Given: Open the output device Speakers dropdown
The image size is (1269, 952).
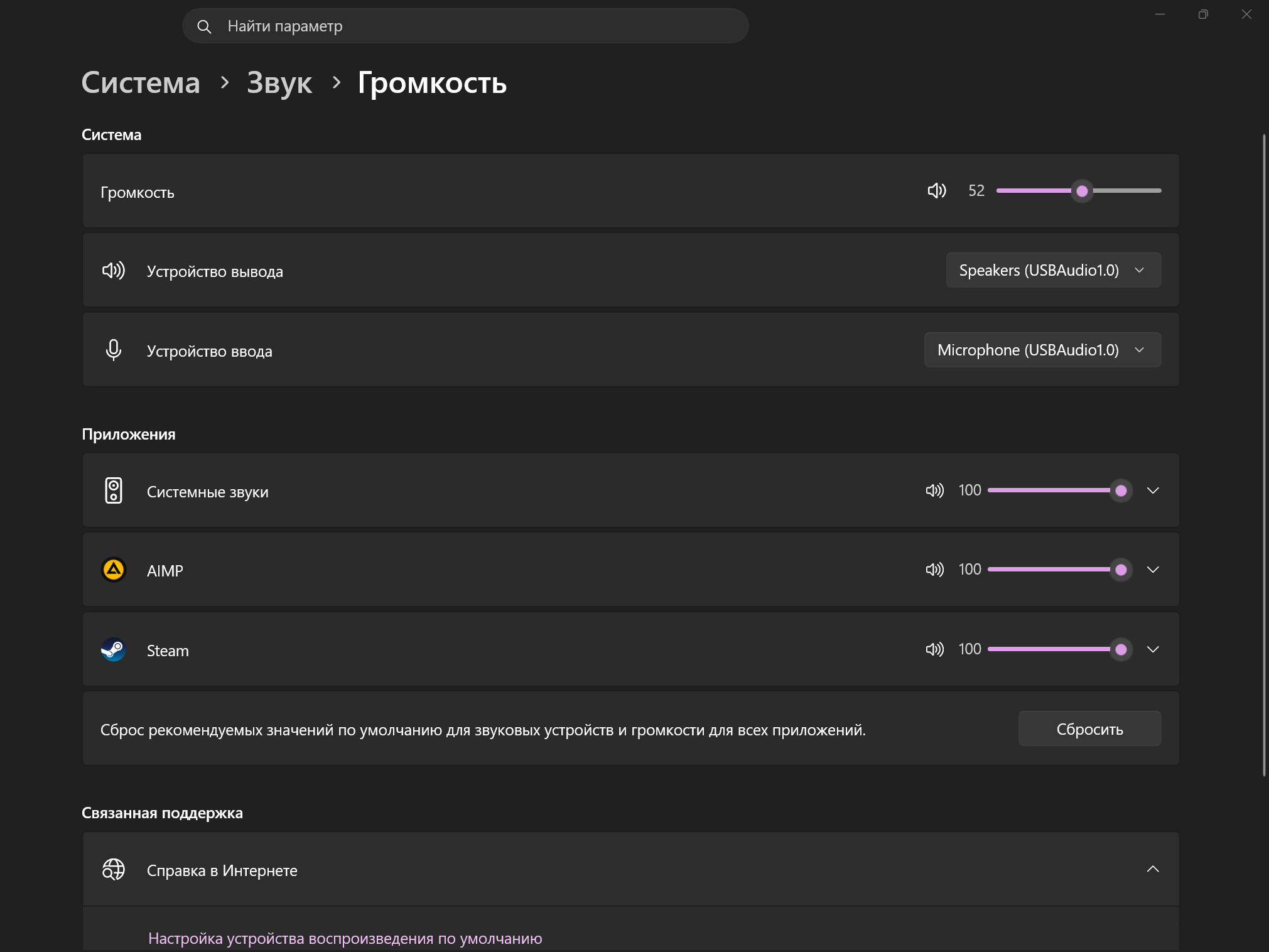Looking at the screenshot, I should pyautogui.click(x=1054, y=270).
